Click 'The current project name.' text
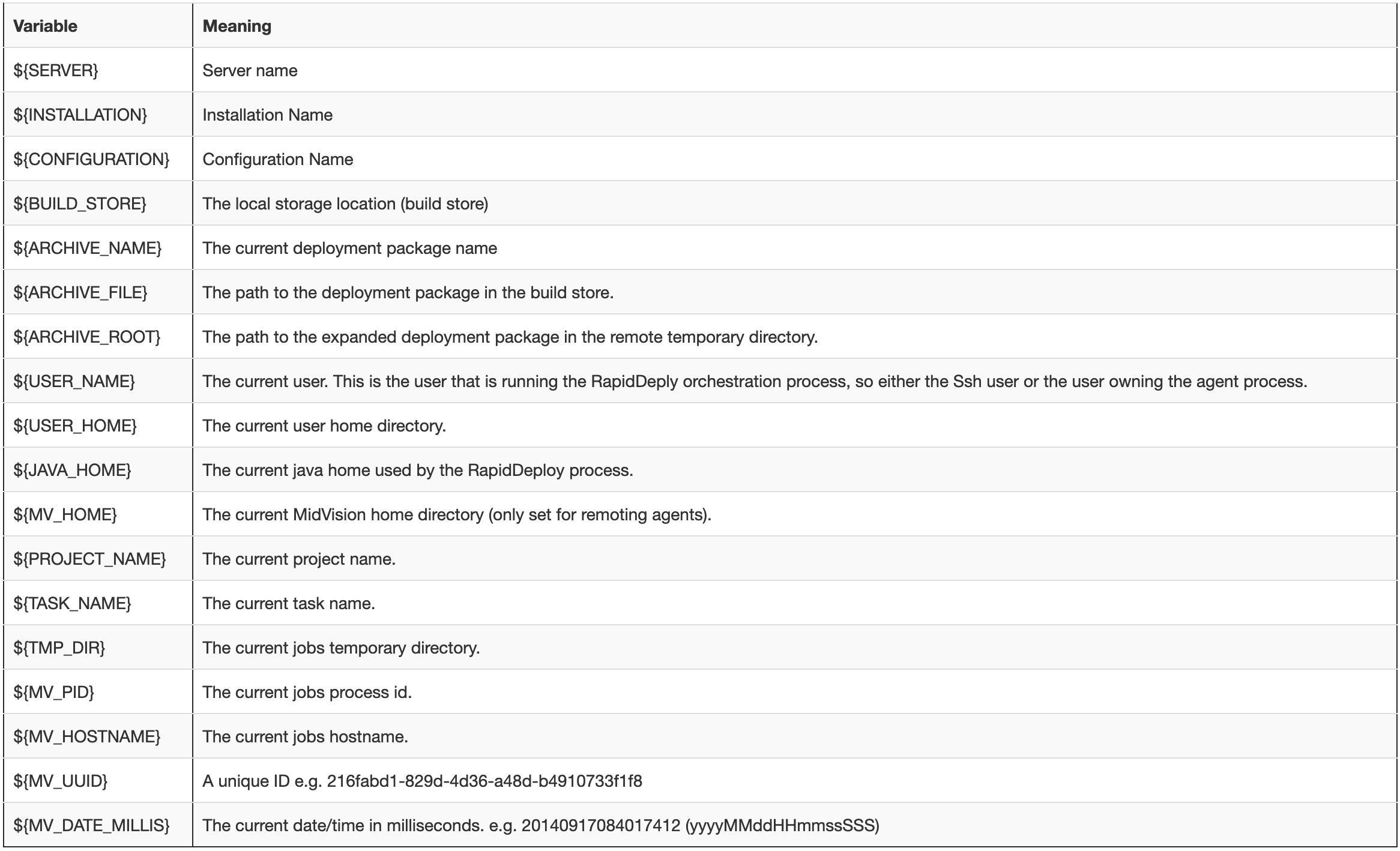This screenshot has height=851, width=1400. coord(299,559)
